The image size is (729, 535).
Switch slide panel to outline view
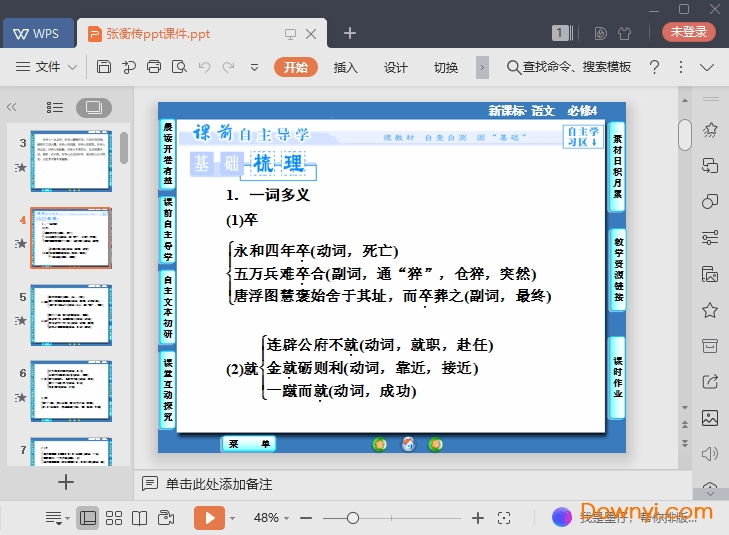[x=55, y=108]
